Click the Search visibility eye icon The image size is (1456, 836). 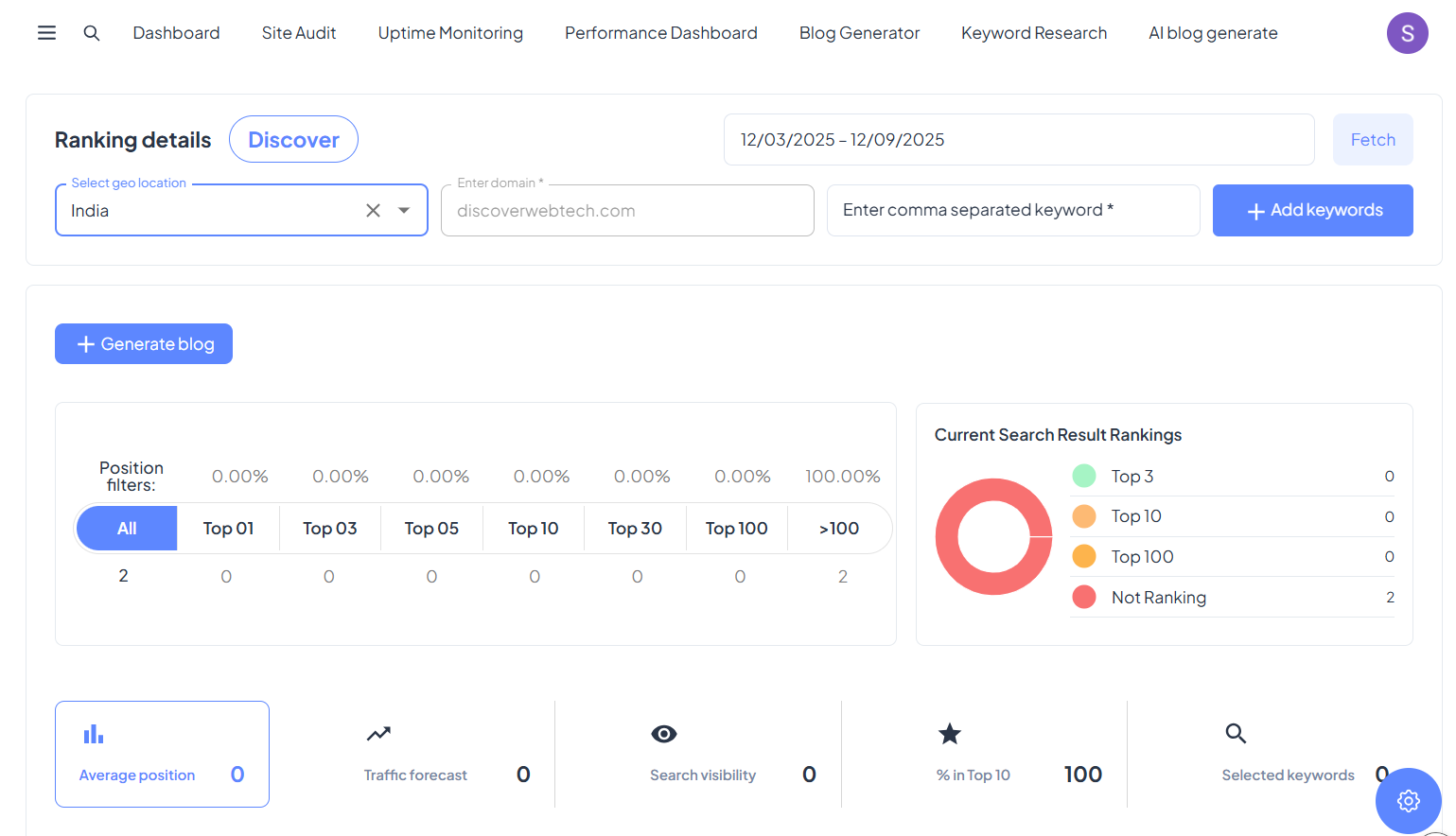[x=664, y=734]
